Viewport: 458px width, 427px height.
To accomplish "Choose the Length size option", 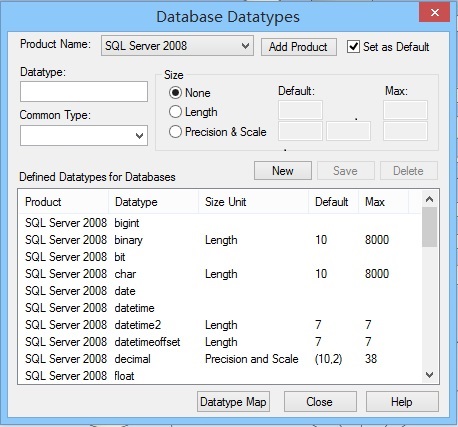I will tap(175, 112).
